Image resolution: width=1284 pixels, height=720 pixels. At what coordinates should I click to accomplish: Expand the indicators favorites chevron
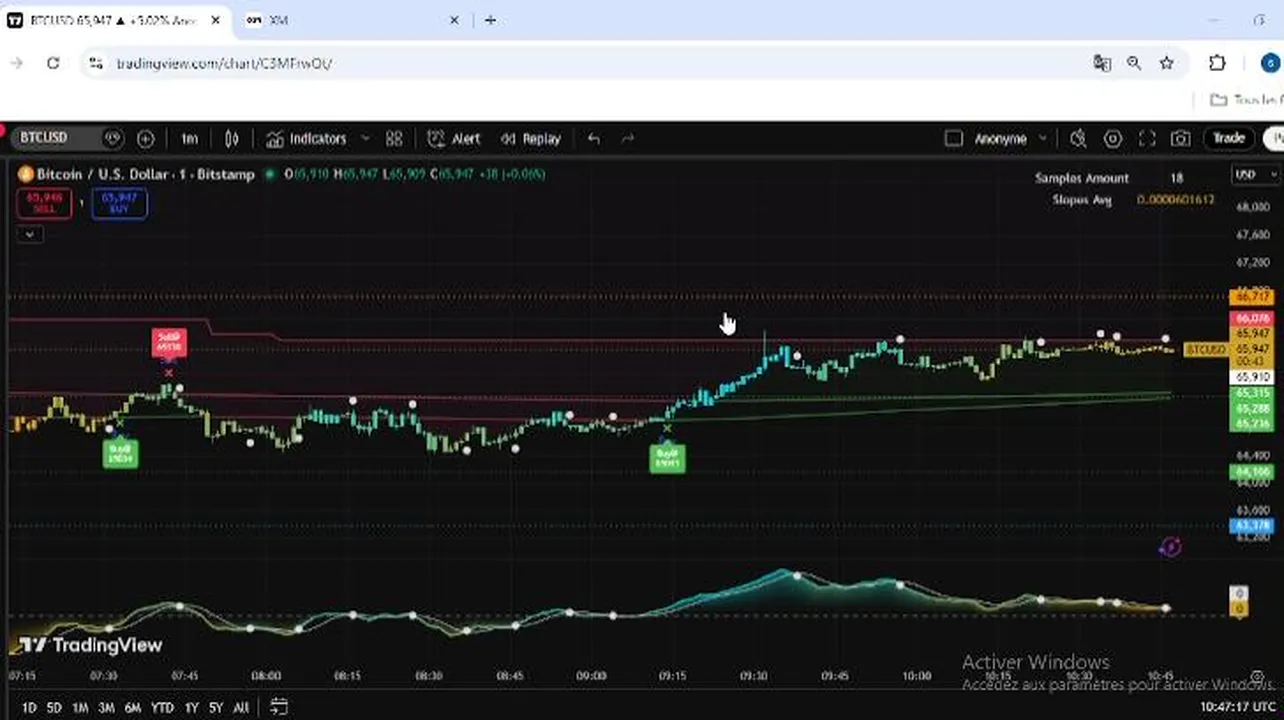point(365,139)
